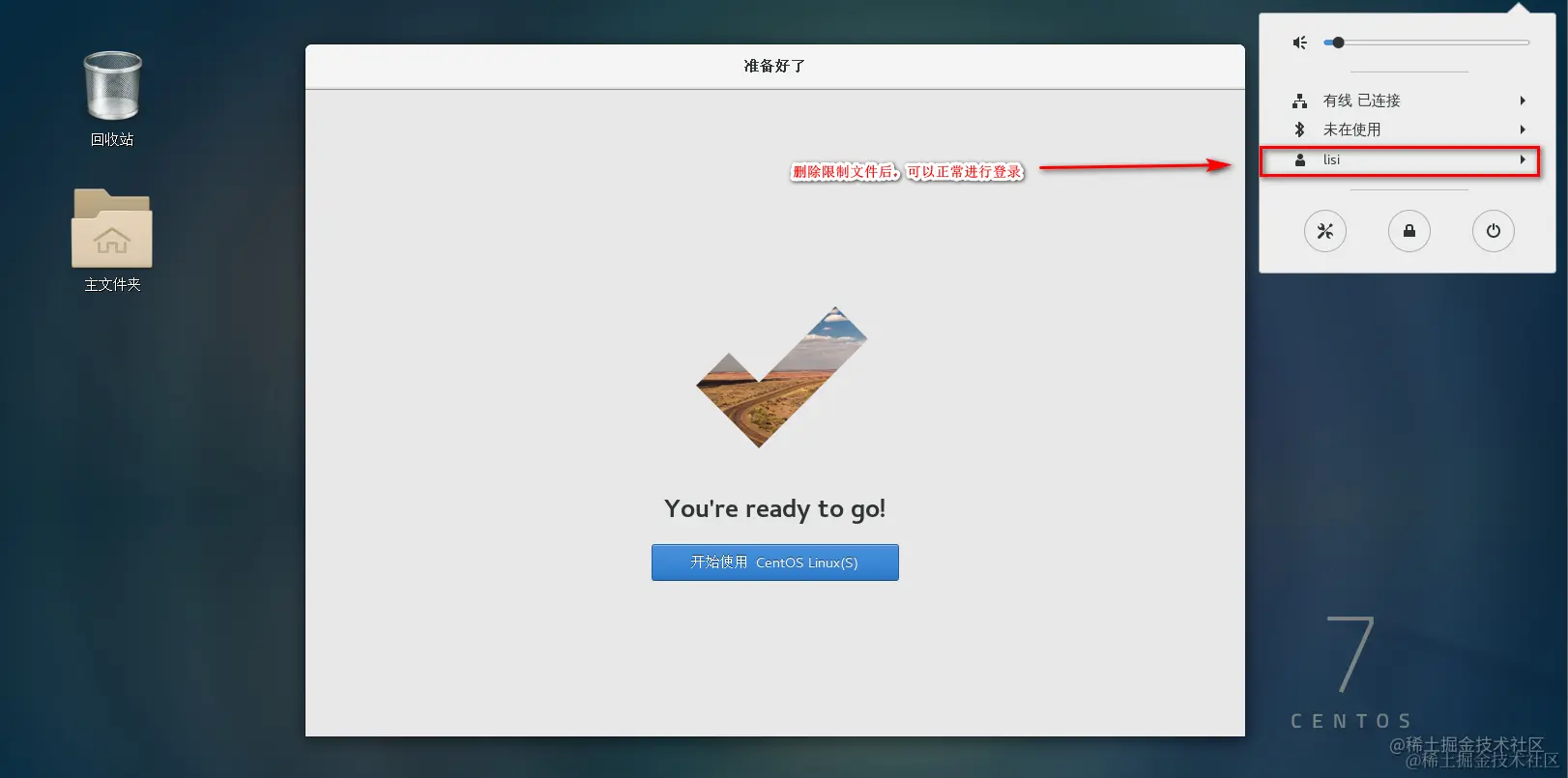Expand the Bluetooth submenu arrow
This screenshot has height=778, width=1568.
(1523, 130)
